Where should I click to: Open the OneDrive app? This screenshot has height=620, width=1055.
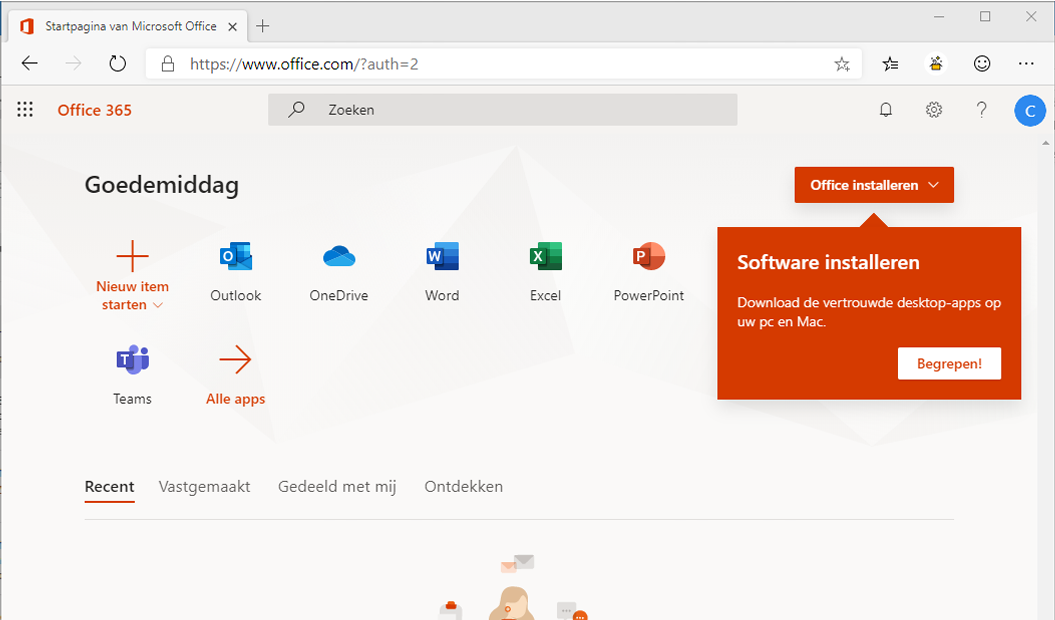(338, 271)
